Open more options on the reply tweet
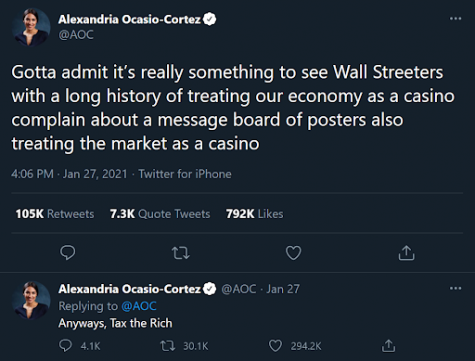Image resolution: width=475 pixels, height=361 pixels. [x=456, y=288]
